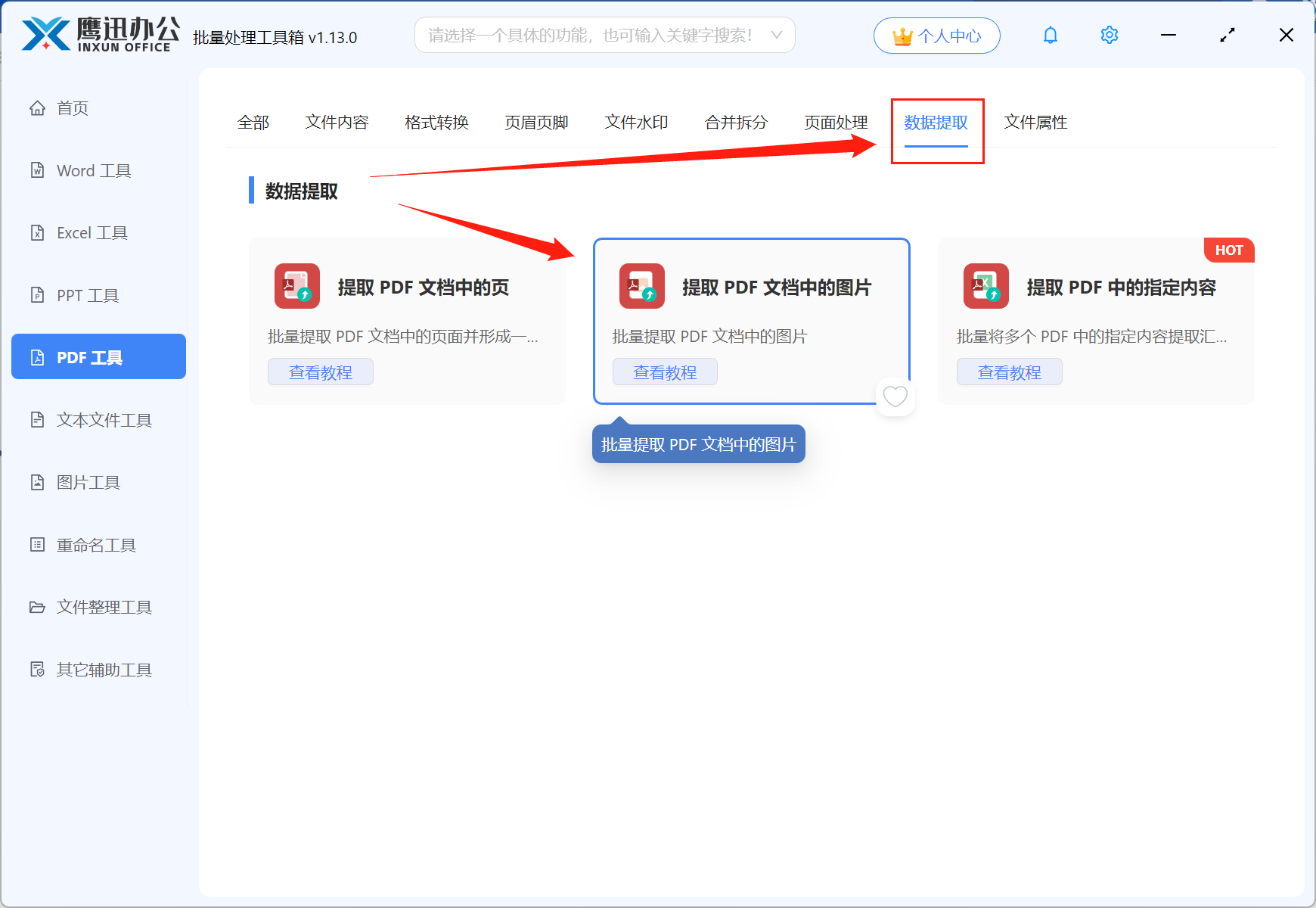Open 图片工具 from the sidebar
Image resolution: width=1316 pixels, height=908 pixels.
point(88,482)
